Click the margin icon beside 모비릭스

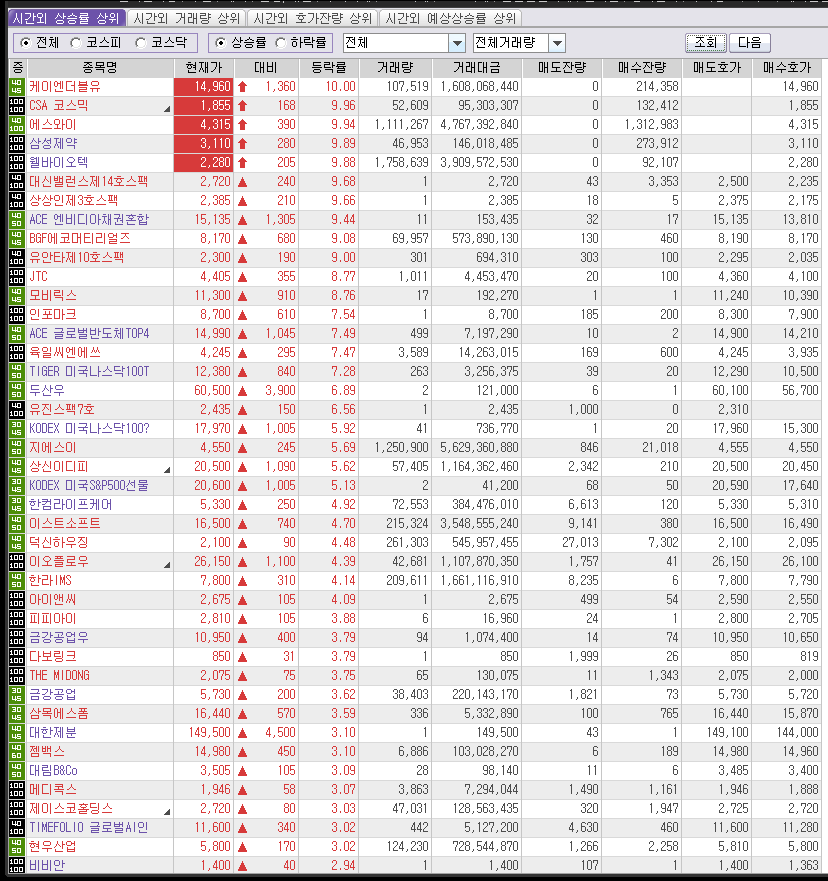[16, 296]
